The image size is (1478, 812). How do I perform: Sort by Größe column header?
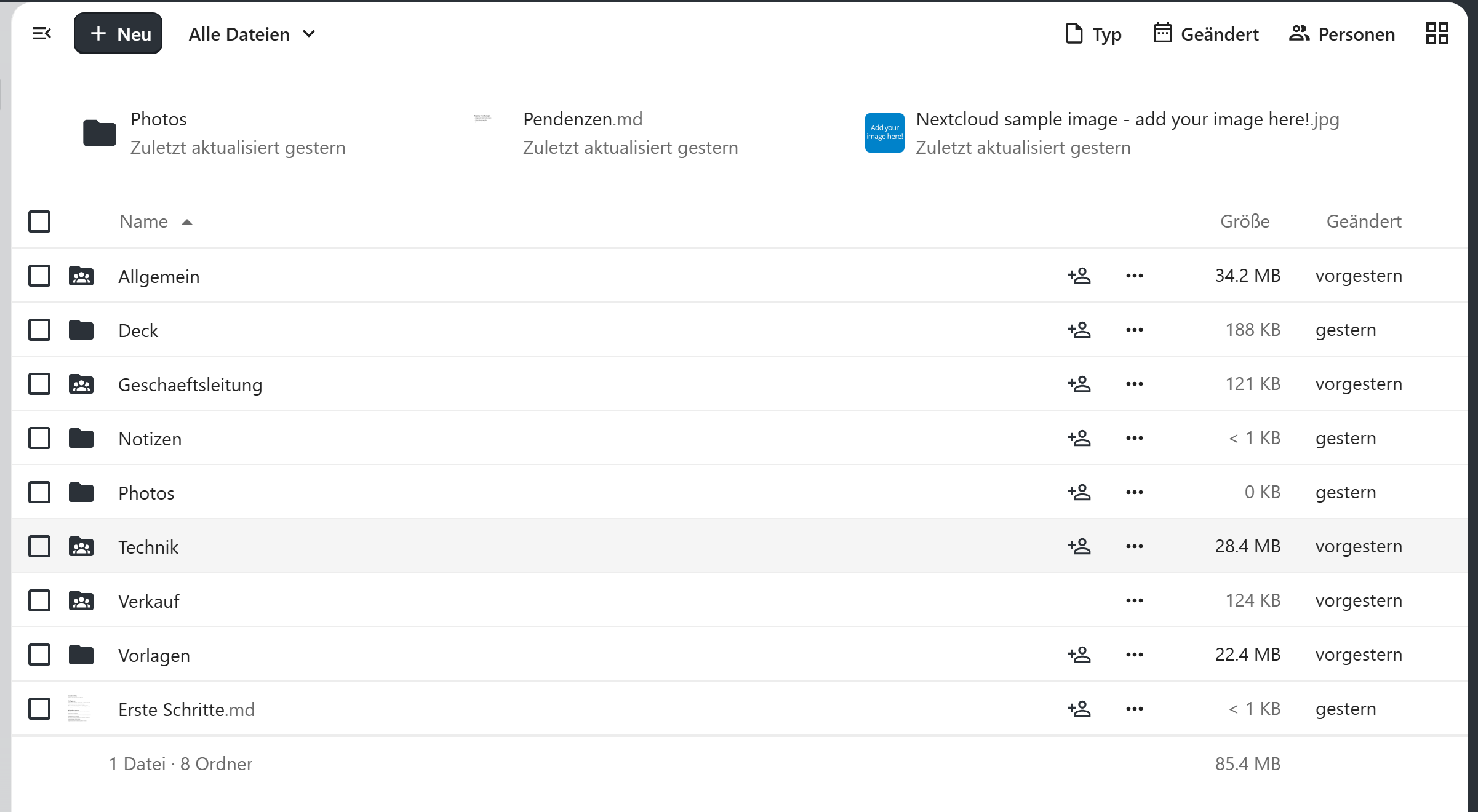click(1245, 221)
